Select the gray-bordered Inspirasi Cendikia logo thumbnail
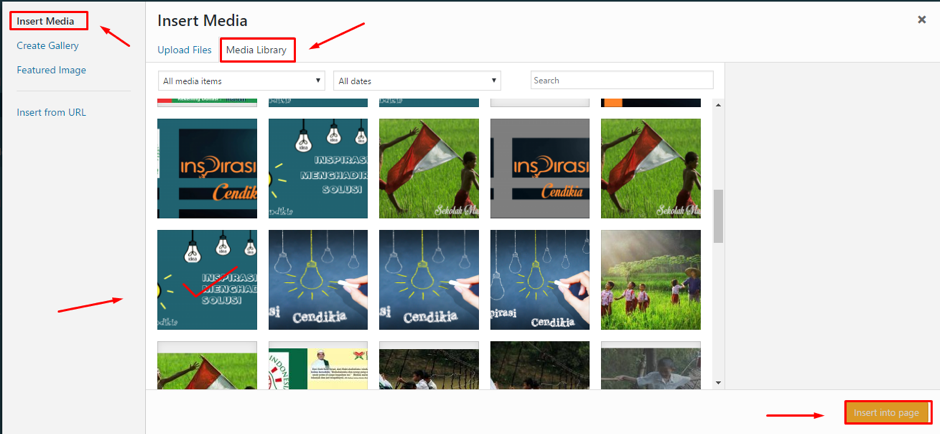The width and height of the screenshot is (940, 434). (540, 168)
